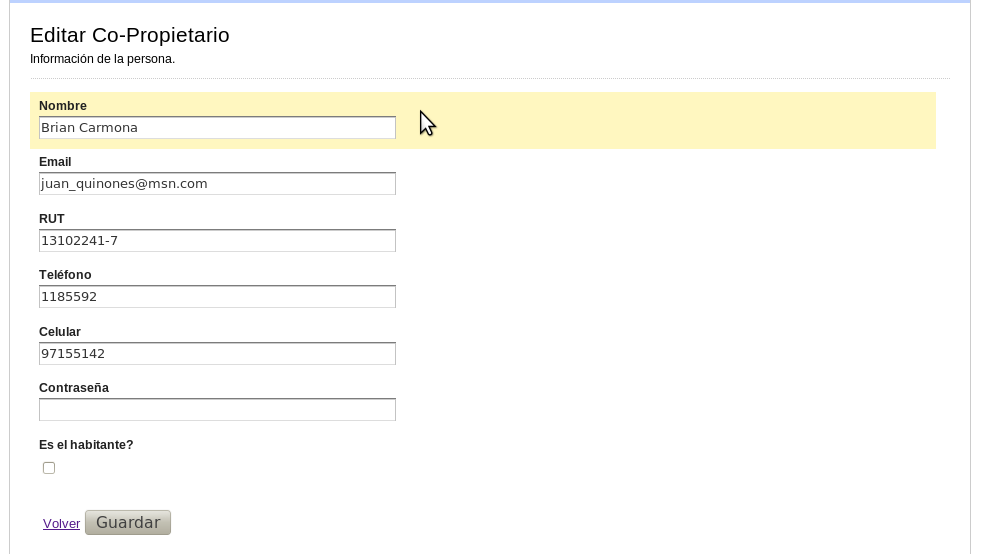
Task: Click the Es el habitante? label text
Action: [x=86, y=445]
